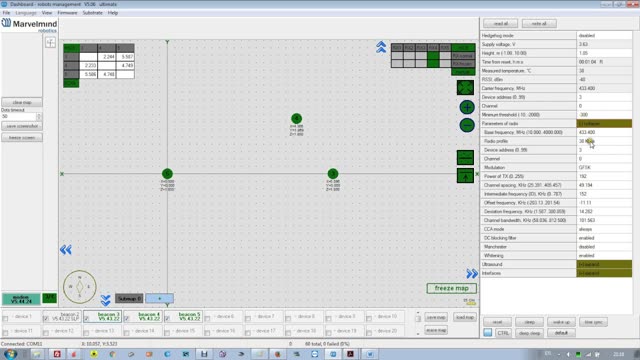This screenshot has width=640, height=360.
Task: Click the zoom out minus icon
Action: [x=467, y=125]
